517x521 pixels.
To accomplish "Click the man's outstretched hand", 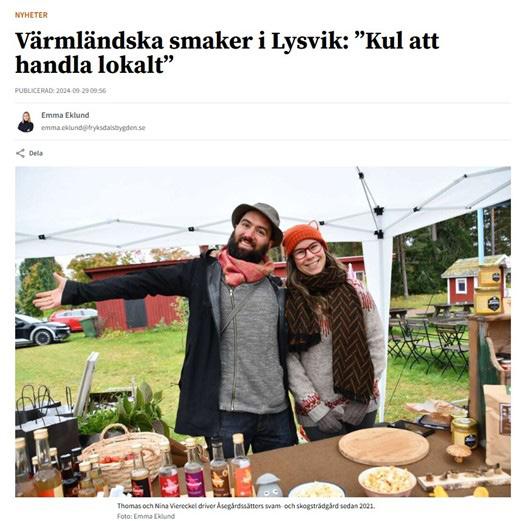I will pyautogui.click(x=51, y=293).
